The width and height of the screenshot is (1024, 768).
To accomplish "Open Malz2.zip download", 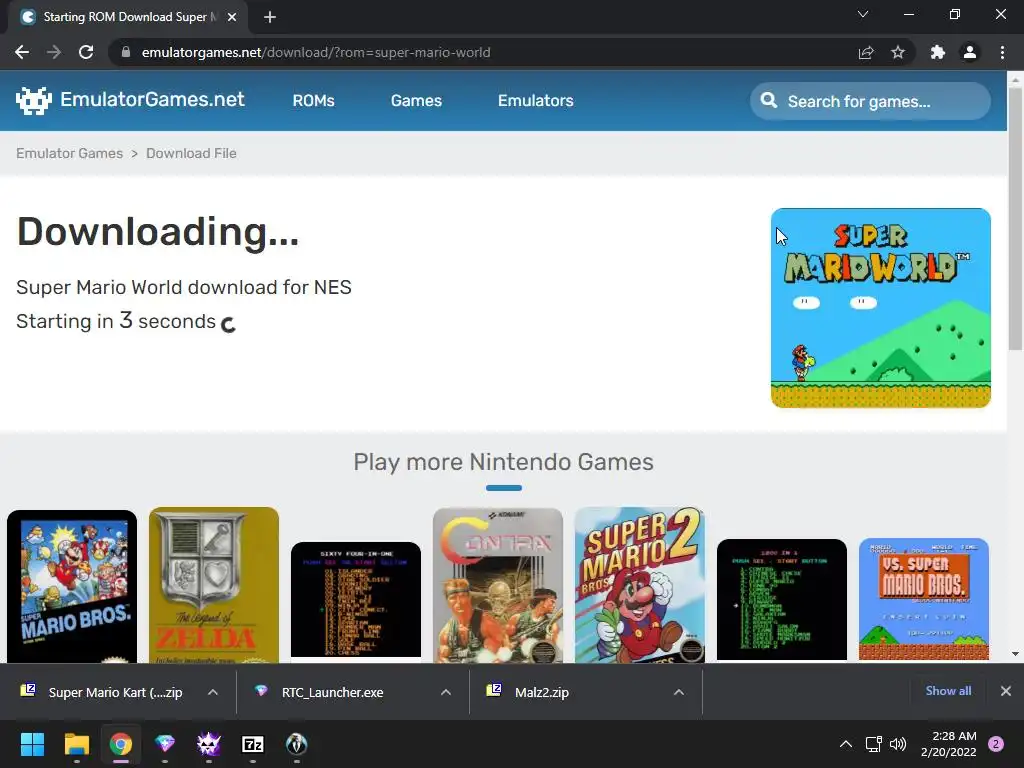I will point(541,692).
